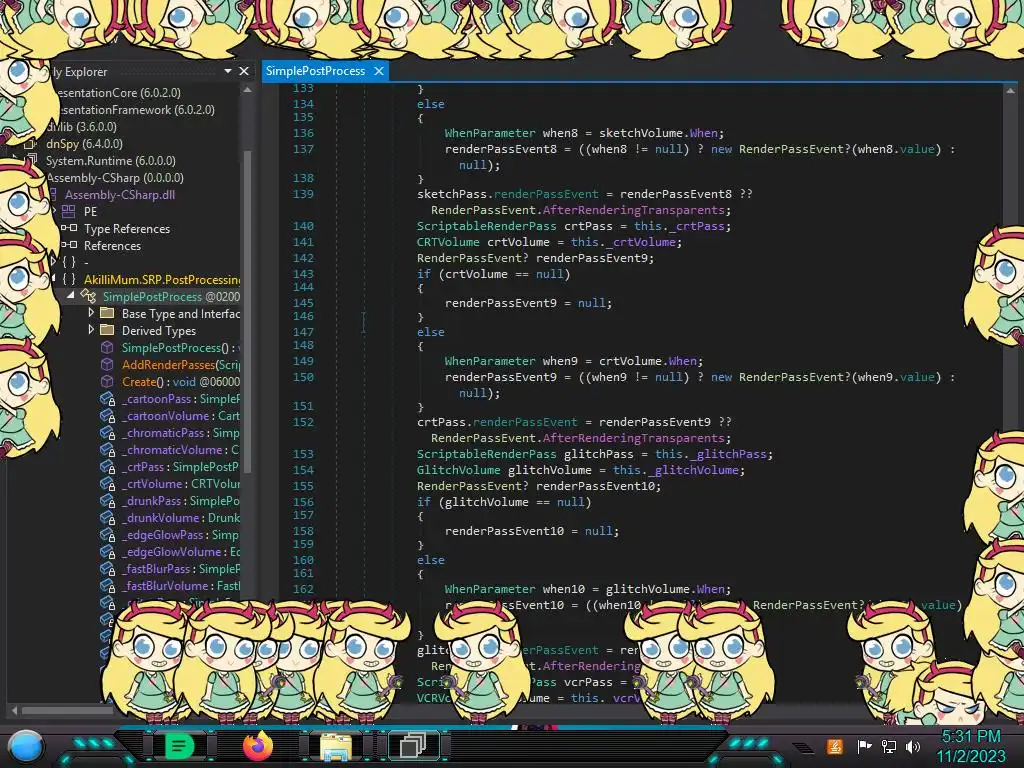This screenshot has width=1024, height=768.
Task: Click the _fastBlurPass field icon
Action: click(x=108, y=569)
